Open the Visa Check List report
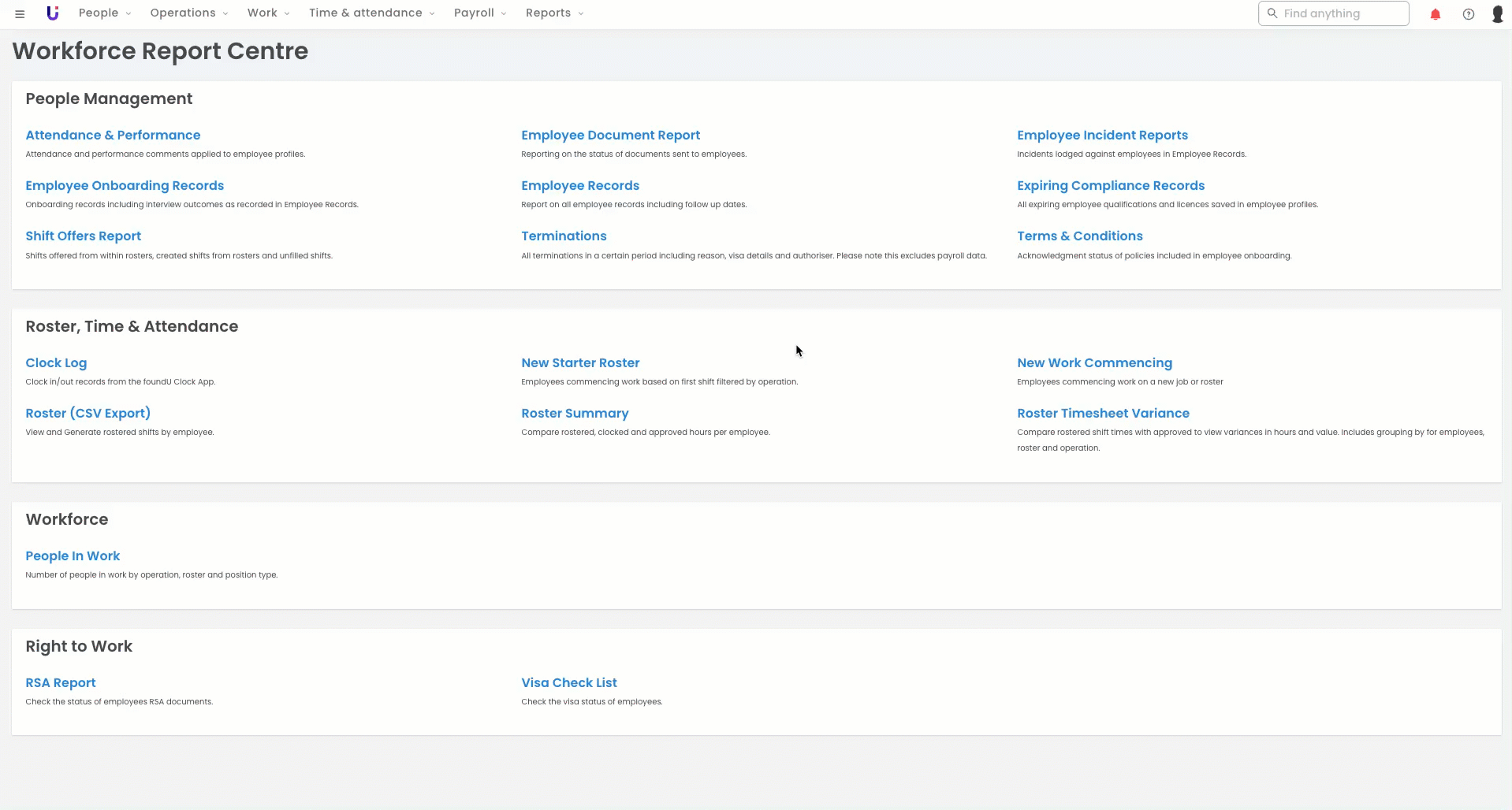The image size is (1512, 810). pos(568,683)
